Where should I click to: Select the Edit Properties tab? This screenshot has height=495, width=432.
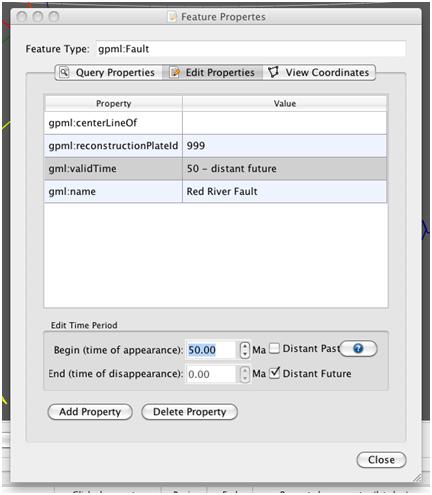coord(213,72)
